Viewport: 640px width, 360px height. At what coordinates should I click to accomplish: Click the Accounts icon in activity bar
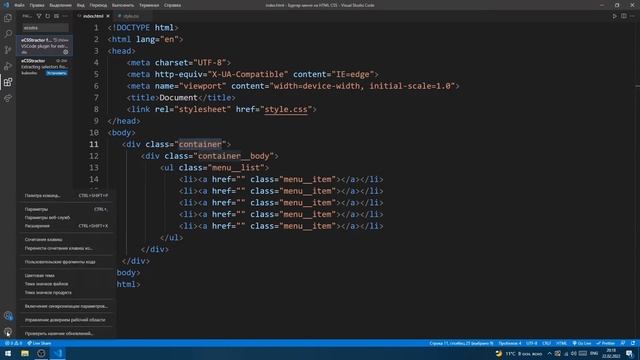[8, 316]
